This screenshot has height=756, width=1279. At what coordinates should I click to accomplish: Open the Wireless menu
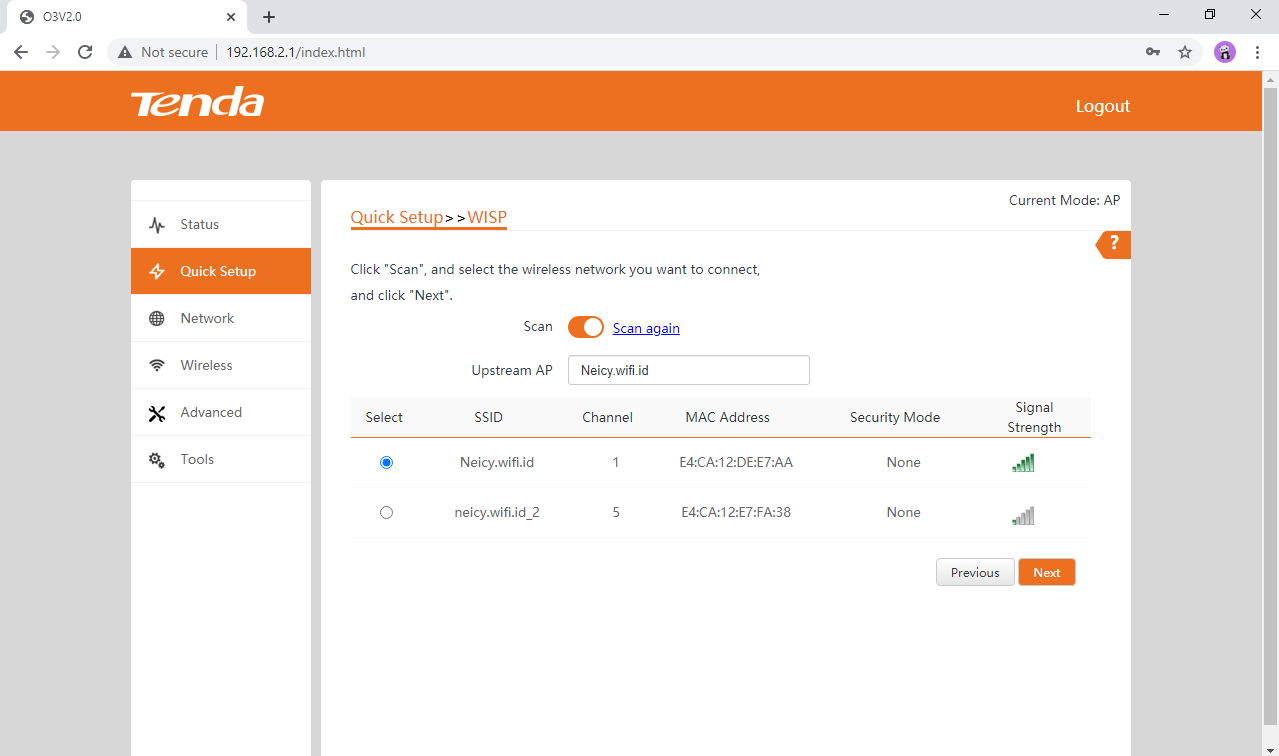pos(221,366)
